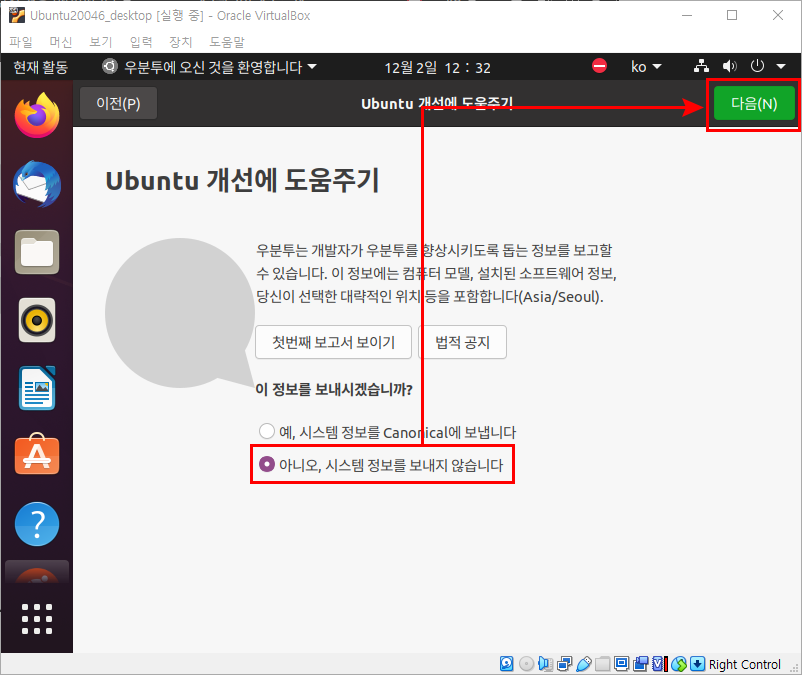Expand the system menu arrow in top bar
Image resolution: width=802 pixels, height=675 pixels.
click(781, 66)
